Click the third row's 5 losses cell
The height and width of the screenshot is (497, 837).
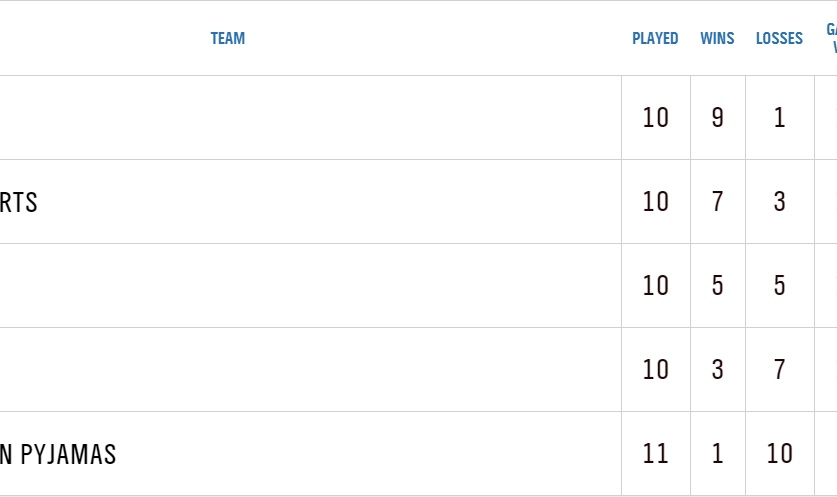tap(779, 286)
